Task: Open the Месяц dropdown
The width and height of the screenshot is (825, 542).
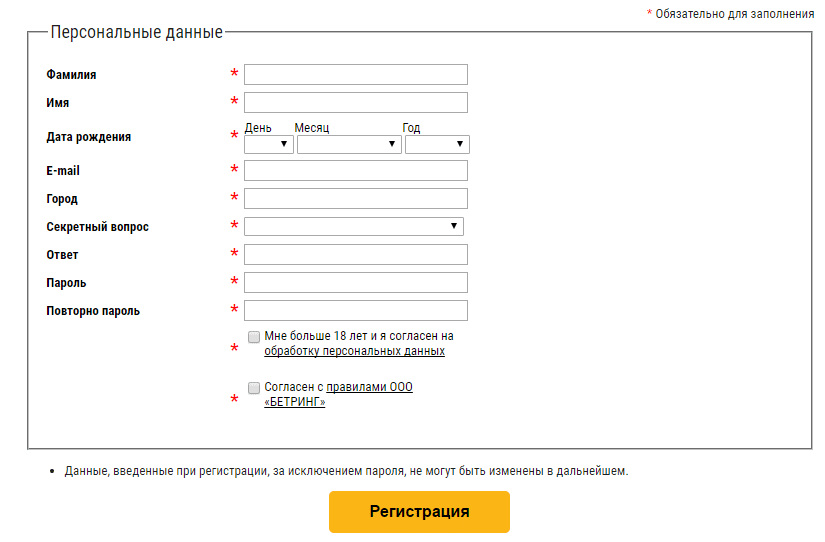Action: [349, 144]
